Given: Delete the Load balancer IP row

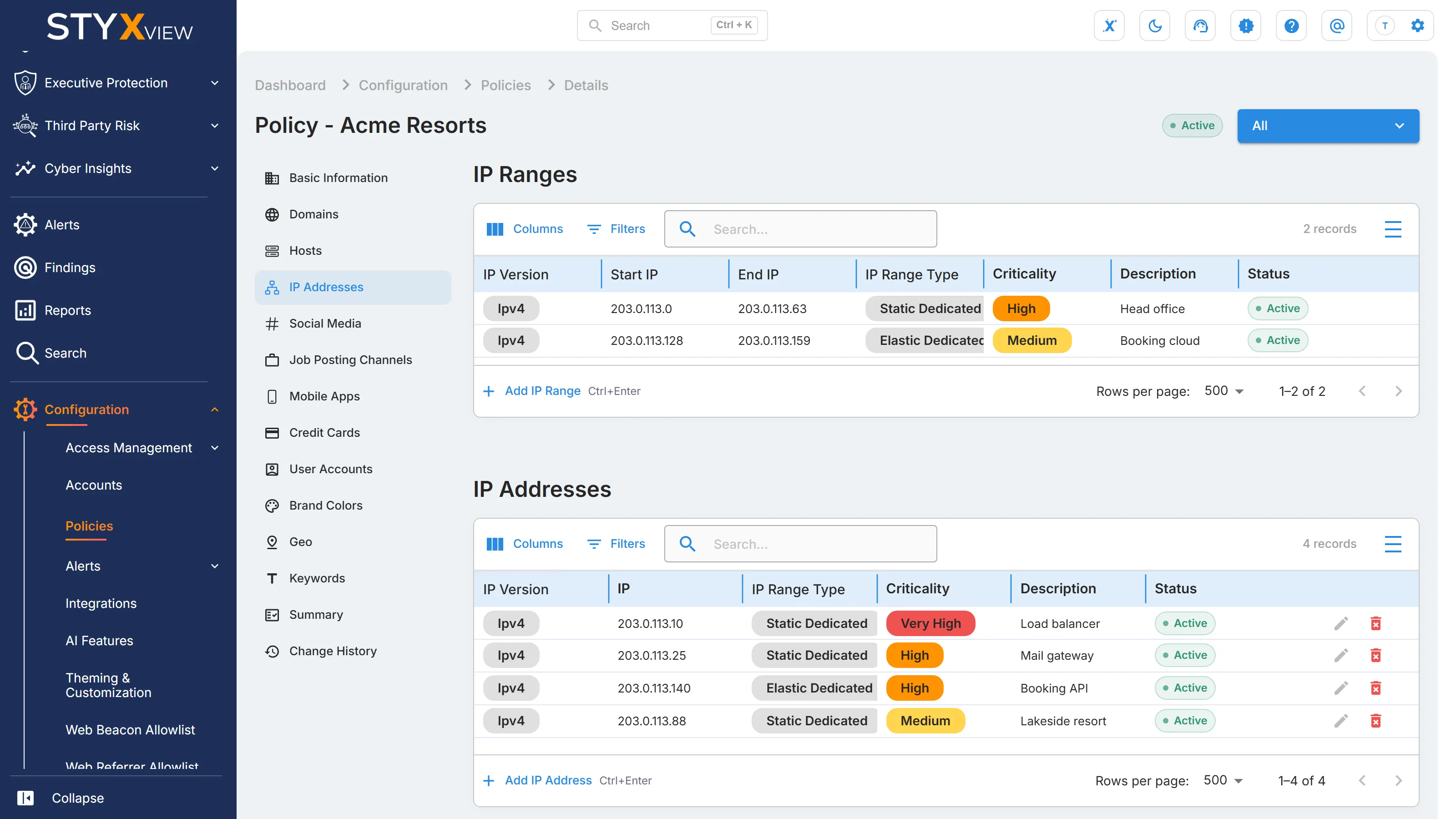Looking at the screenshot, I should [1376, 623].
